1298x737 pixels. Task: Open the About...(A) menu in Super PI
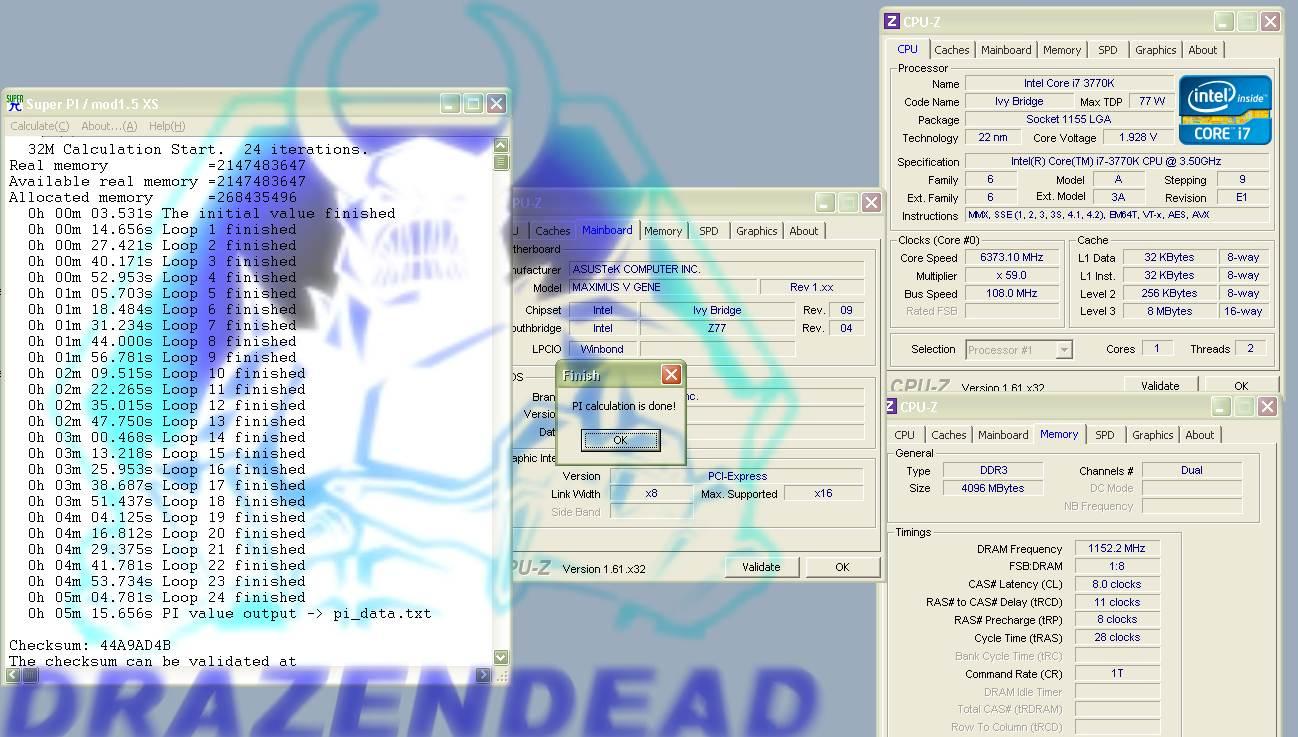pyautogui.click(x=109, y=126)
